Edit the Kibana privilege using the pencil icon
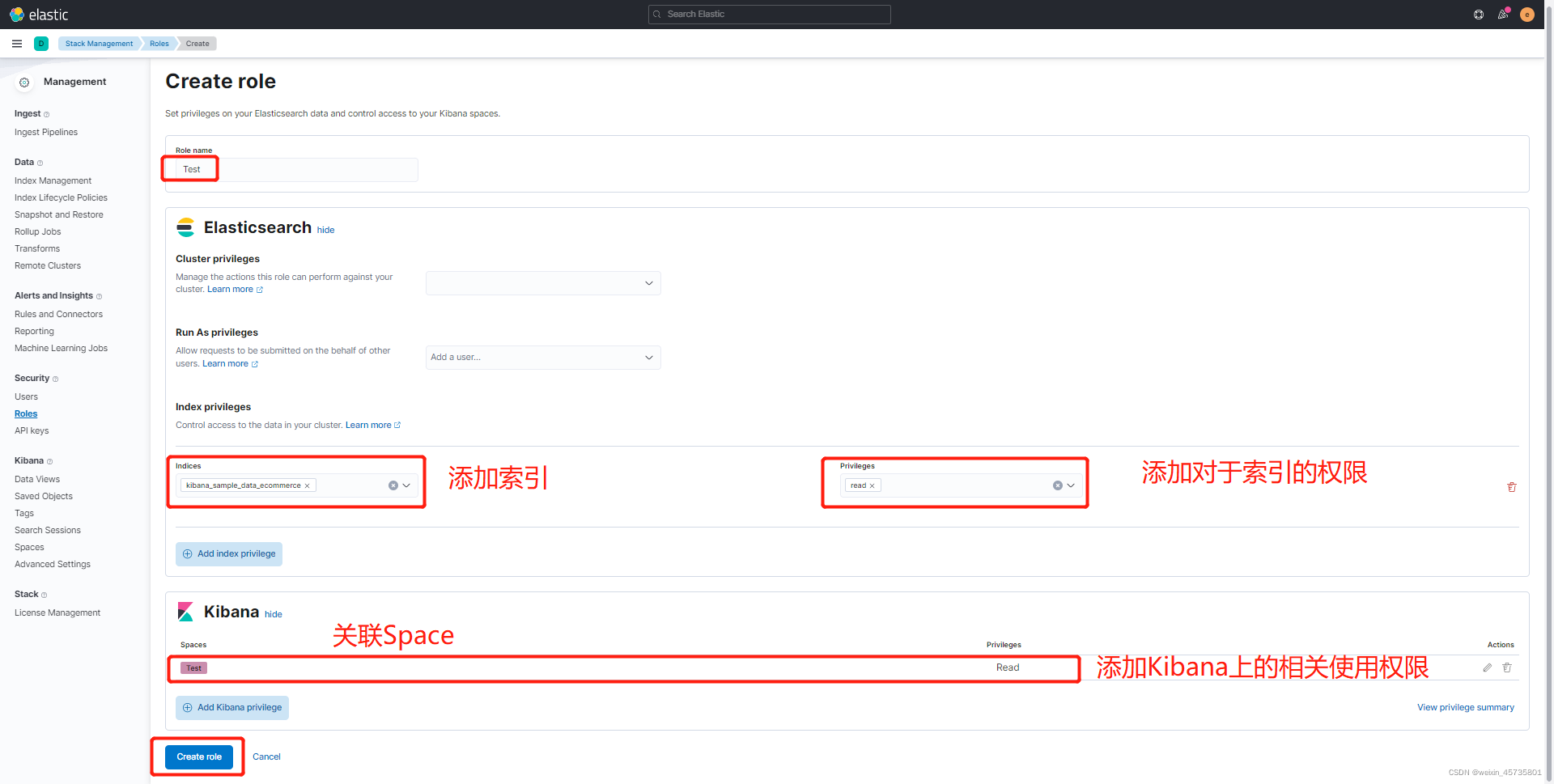The width and height of the screenshot is (1554, 784). [1486, 667]
